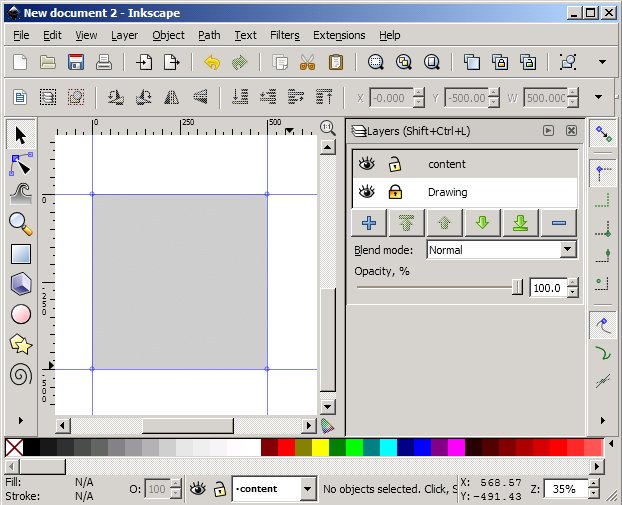Open the Object menu
The width and height of the screenshot is (622, 505).
pyautogui.click(x=169, y=35)
